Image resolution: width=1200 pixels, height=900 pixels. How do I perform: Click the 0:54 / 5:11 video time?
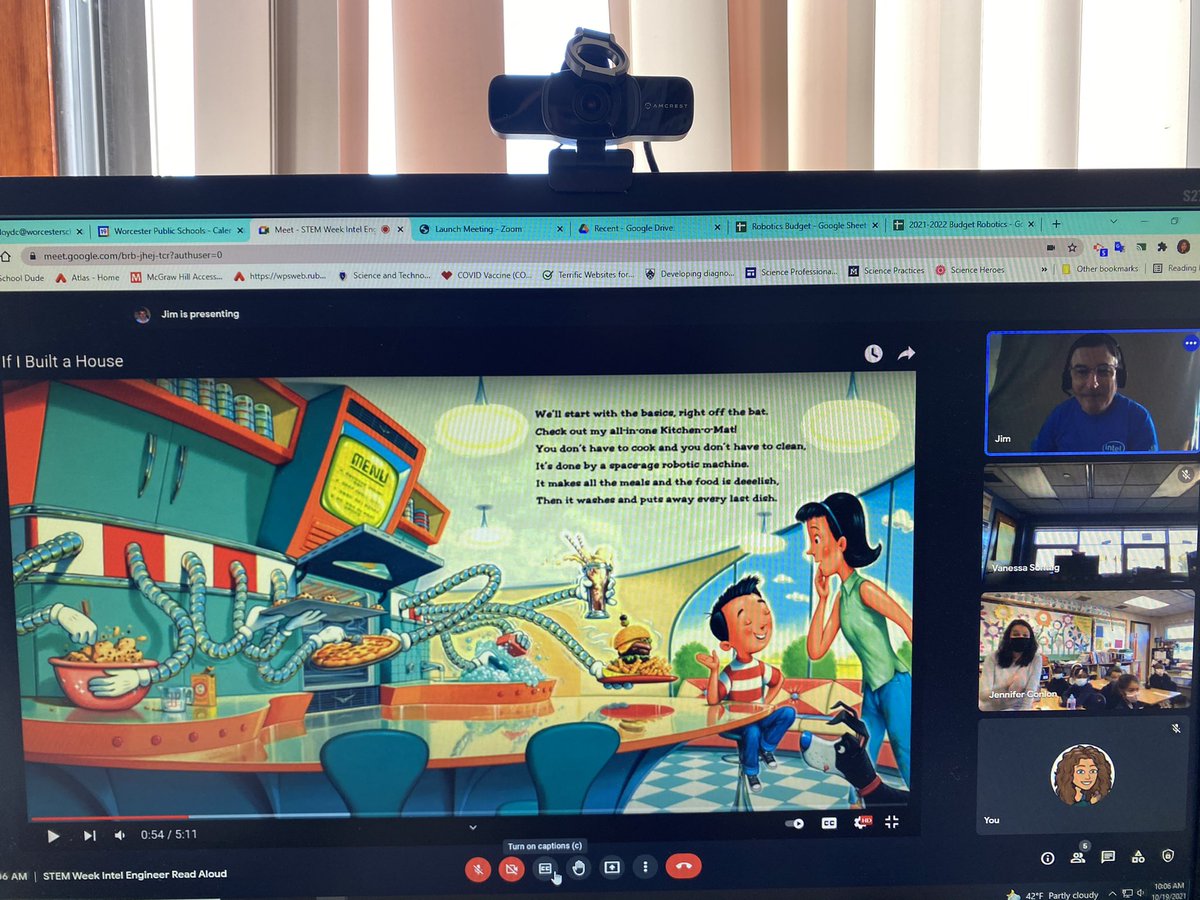pyautogui.click(x=169, y=835)
